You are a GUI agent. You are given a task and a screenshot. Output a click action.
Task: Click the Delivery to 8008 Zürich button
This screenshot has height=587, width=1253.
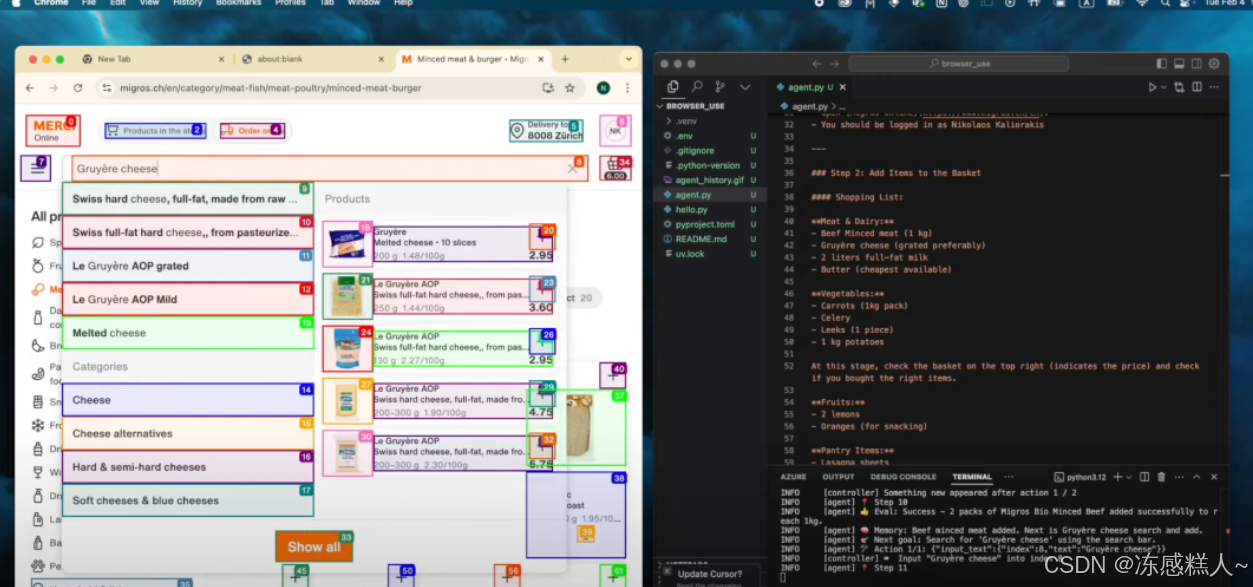click(x=546, y=131)
